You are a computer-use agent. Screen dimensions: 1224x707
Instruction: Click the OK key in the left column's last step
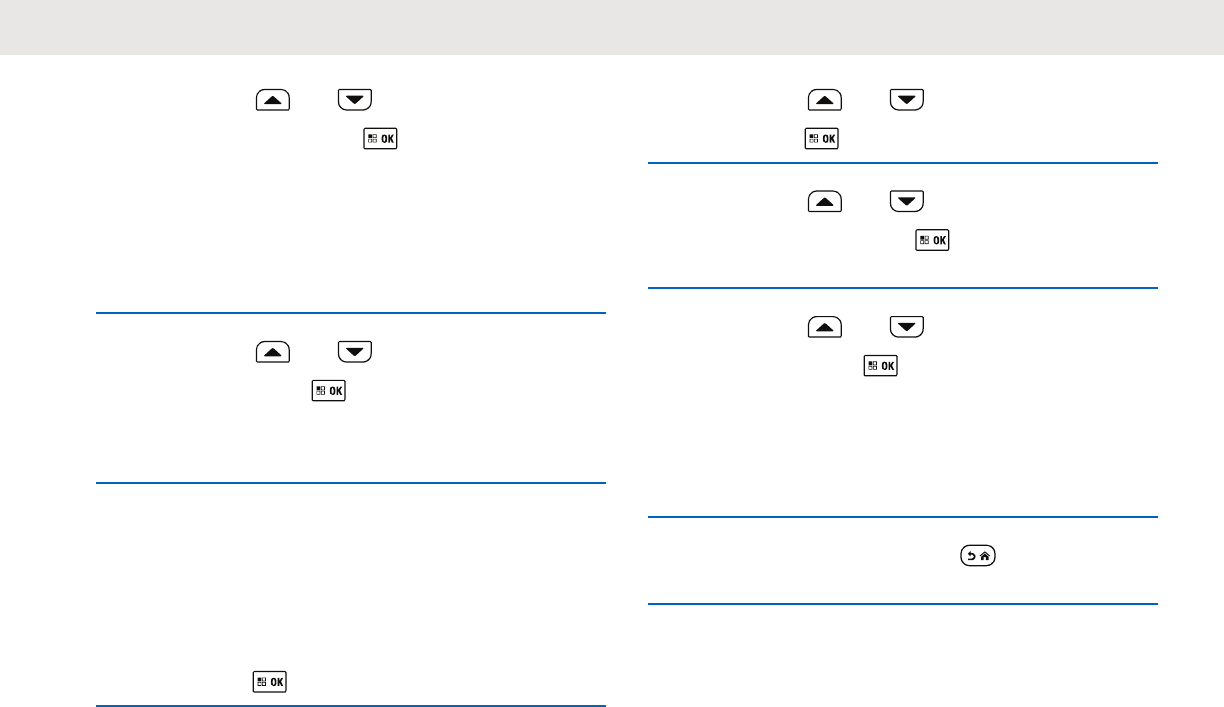pyautogui.click(x=271, y=681)
